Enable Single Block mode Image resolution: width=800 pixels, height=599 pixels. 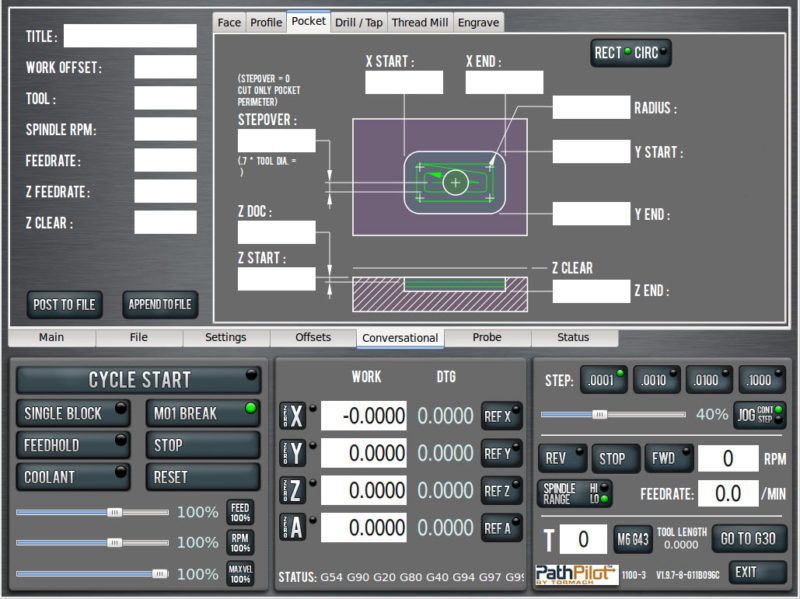pyautogui.click(x=73, y=413)
